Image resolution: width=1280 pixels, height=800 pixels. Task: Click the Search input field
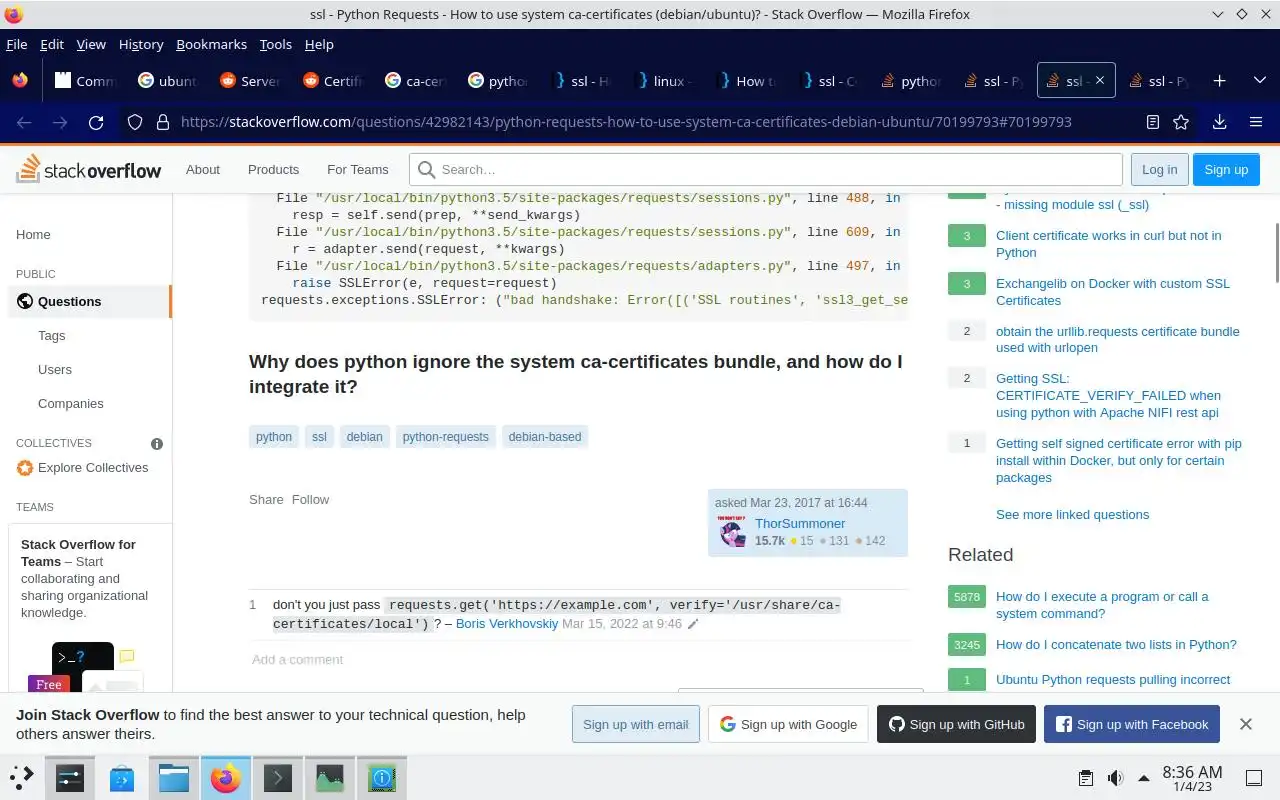coord(766,169)
